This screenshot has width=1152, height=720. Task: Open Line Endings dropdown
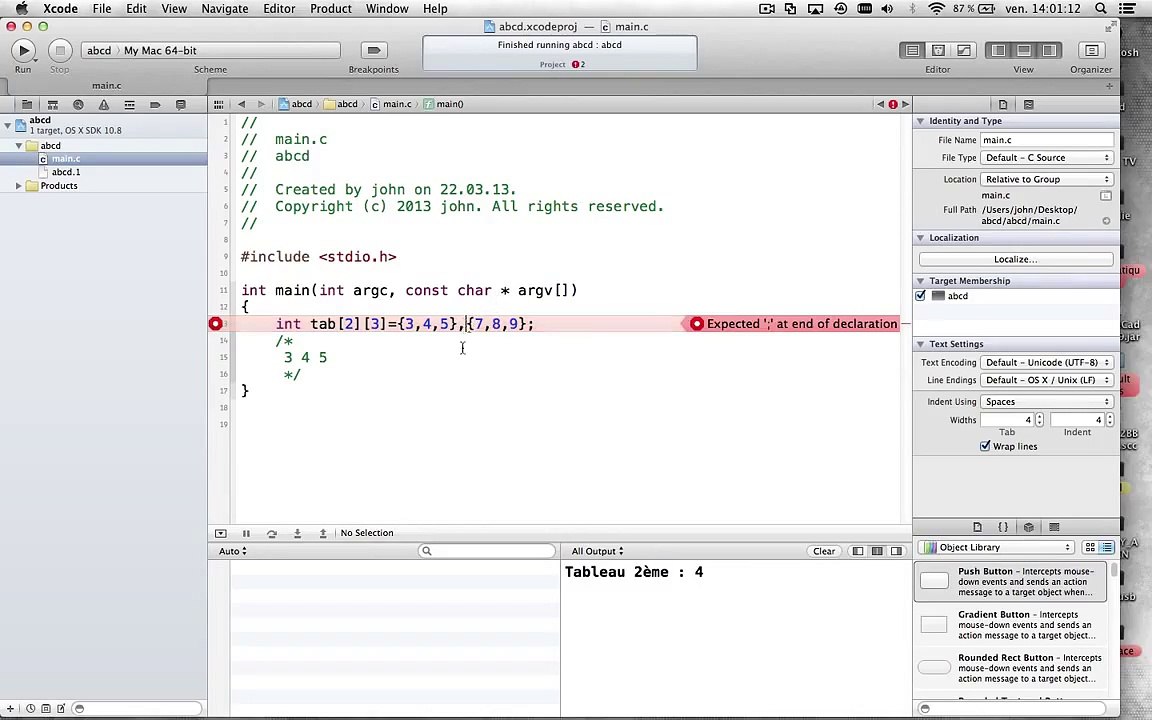click(1047, 380)
